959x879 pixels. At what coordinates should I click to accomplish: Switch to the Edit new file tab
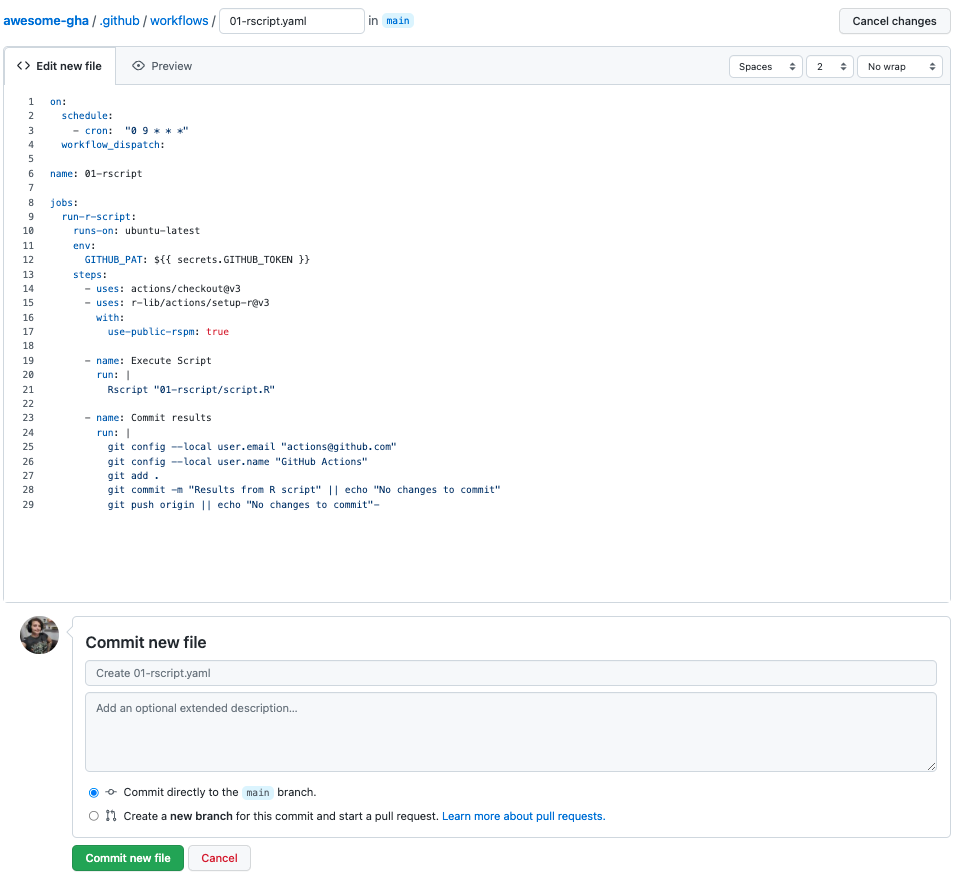[x=60, y=66]
